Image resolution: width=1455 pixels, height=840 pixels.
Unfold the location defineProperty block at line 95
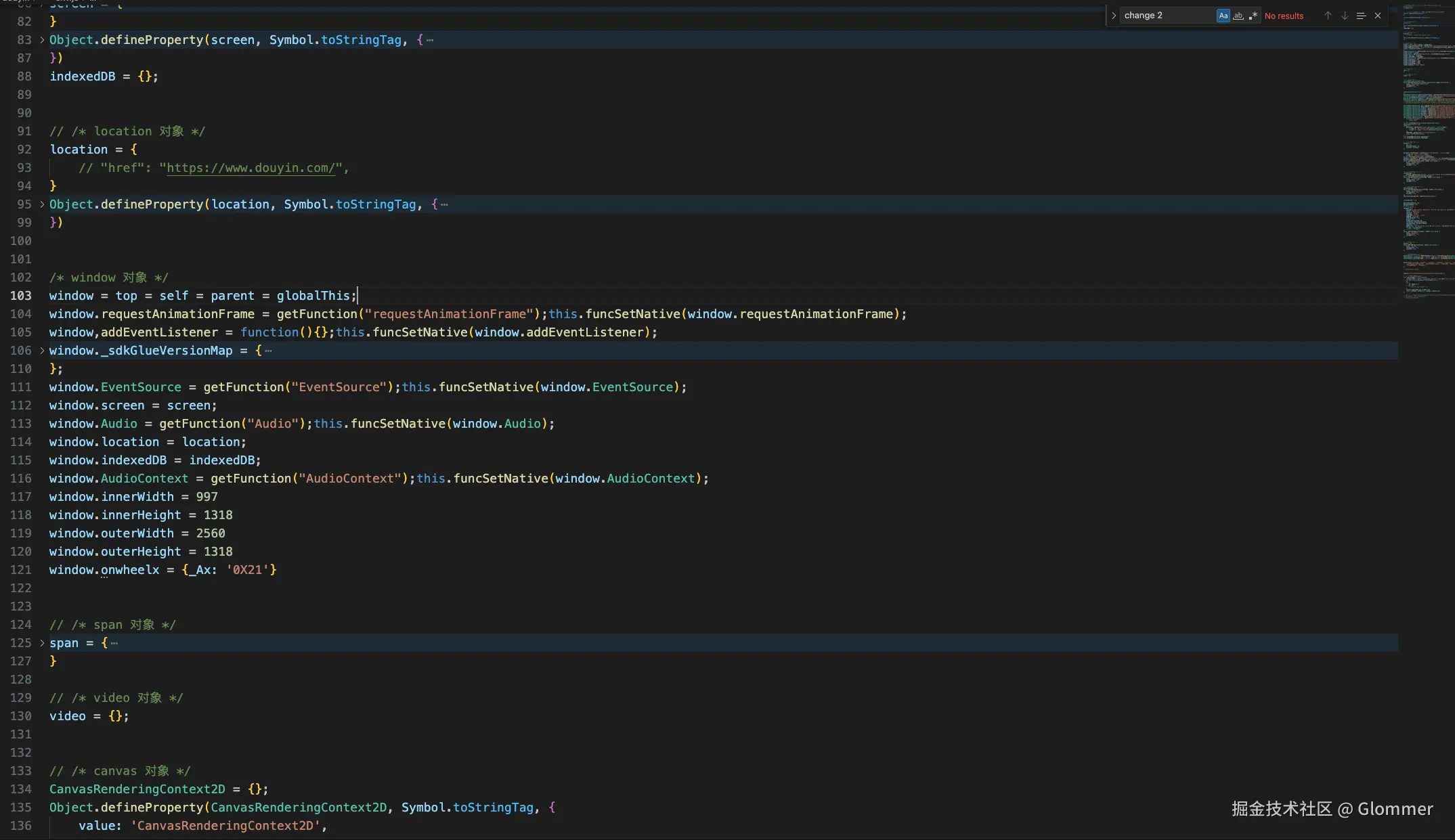tap(42, 204)
